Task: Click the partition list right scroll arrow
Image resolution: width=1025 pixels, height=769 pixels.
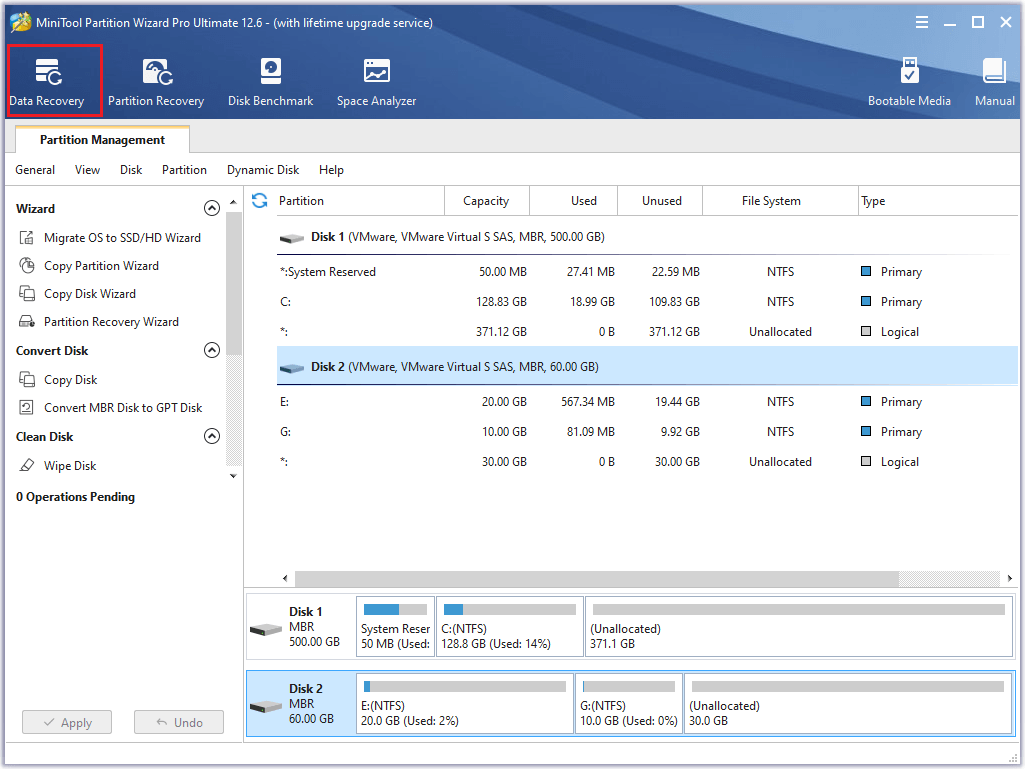Action: tap(1010, 578)
